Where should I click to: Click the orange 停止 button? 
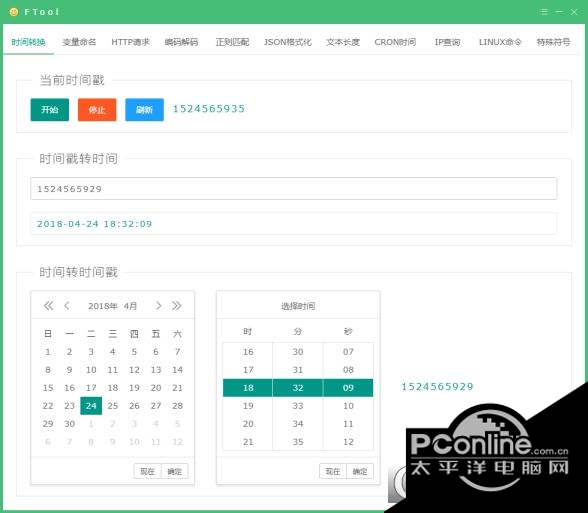[97, 110]
